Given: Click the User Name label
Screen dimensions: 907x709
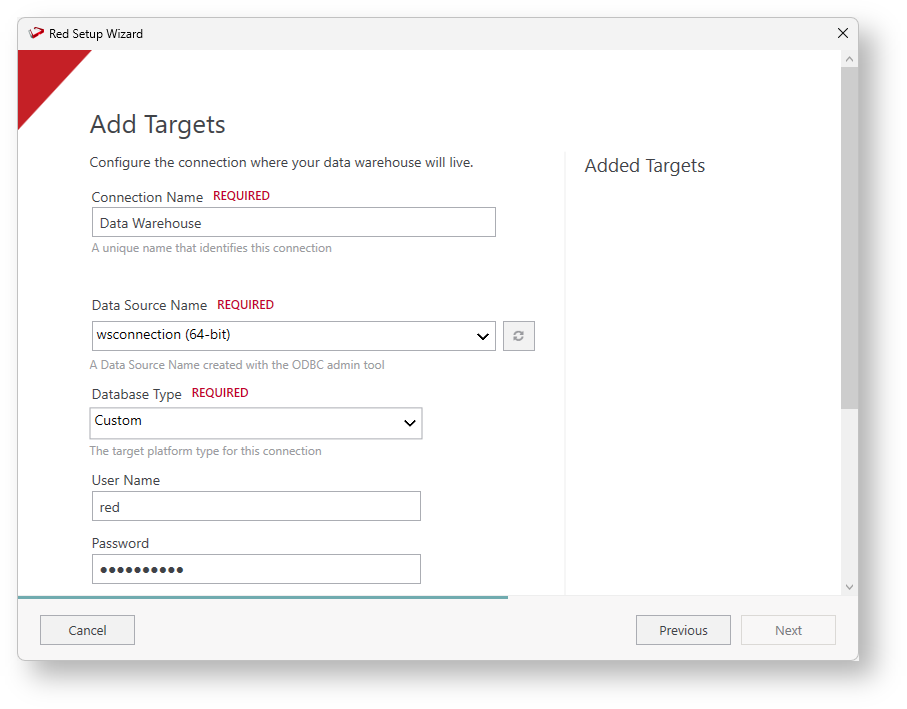Looking at the screenshot, I should pos(126,480).
